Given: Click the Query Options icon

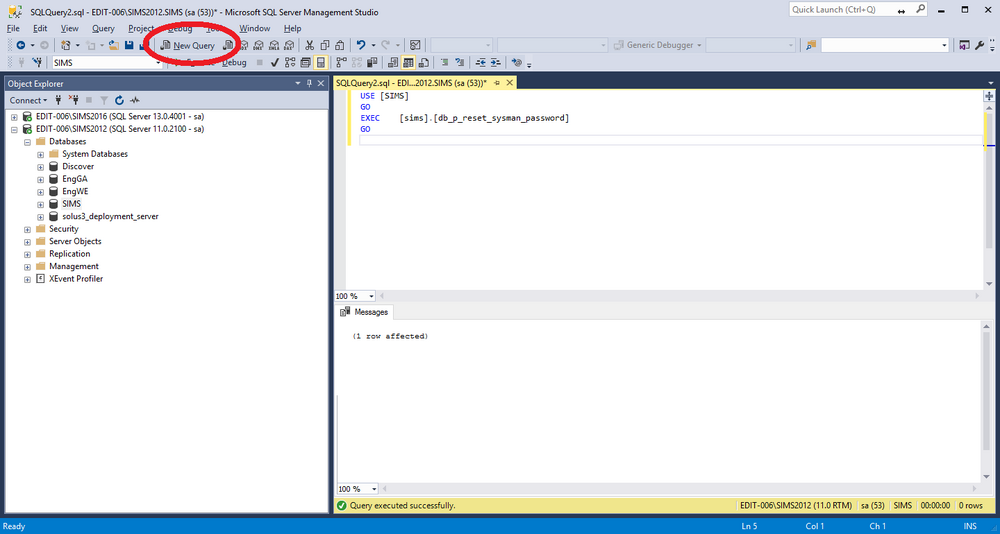Looking at the screenshot, I should click(305, 63).
